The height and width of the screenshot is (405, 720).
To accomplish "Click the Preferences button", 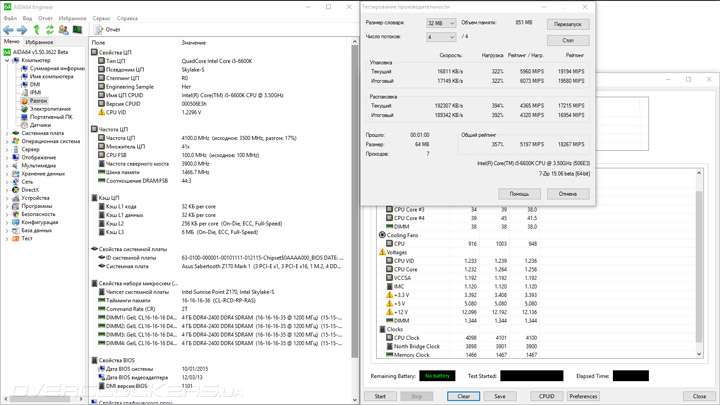I will 583,396.
